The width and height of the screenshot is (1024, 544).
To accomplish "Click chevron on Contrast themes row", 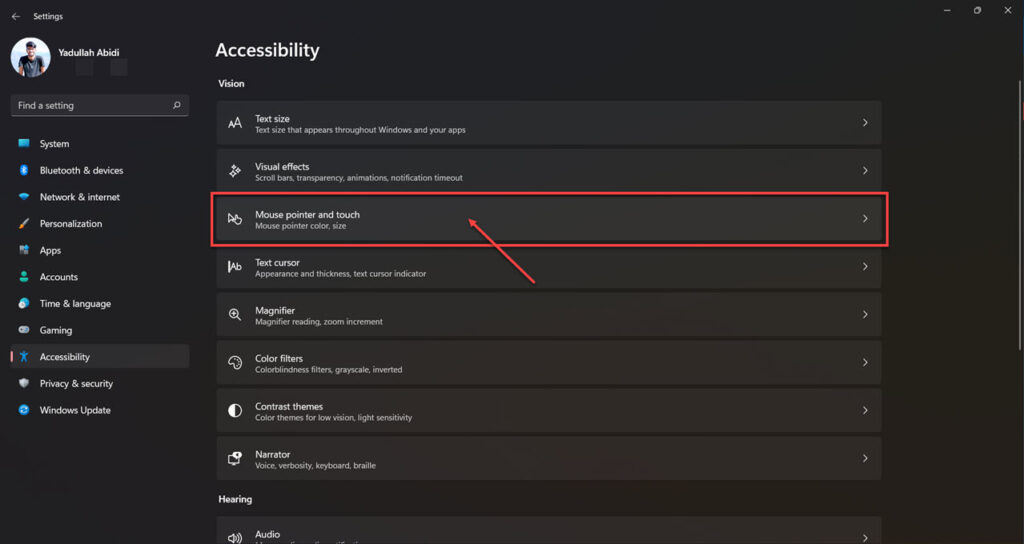I will [865, 410].
